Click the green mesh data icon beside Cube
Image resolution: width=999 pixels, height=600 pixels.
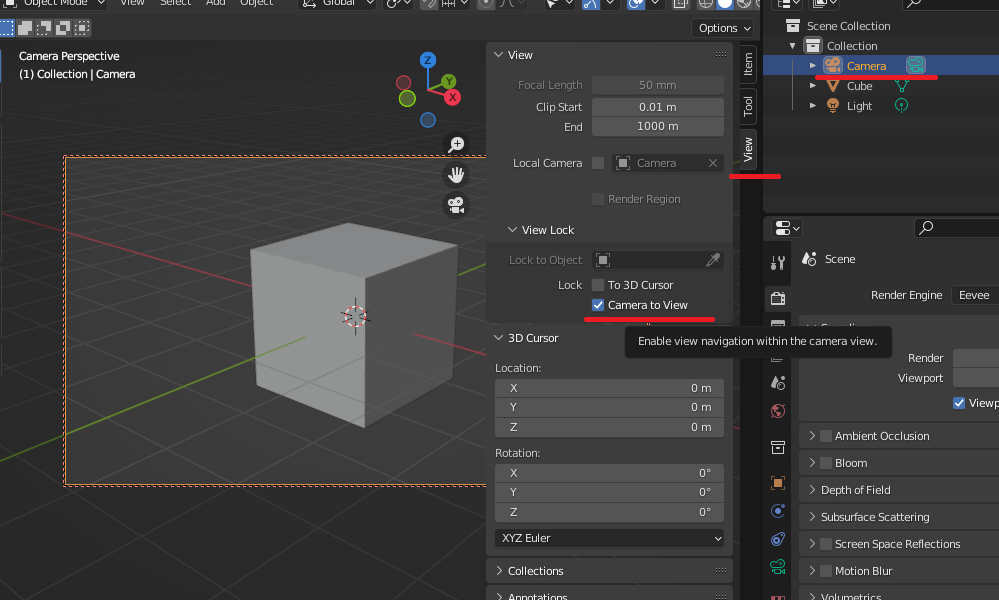pyautogui.click(x=902, y=85)
